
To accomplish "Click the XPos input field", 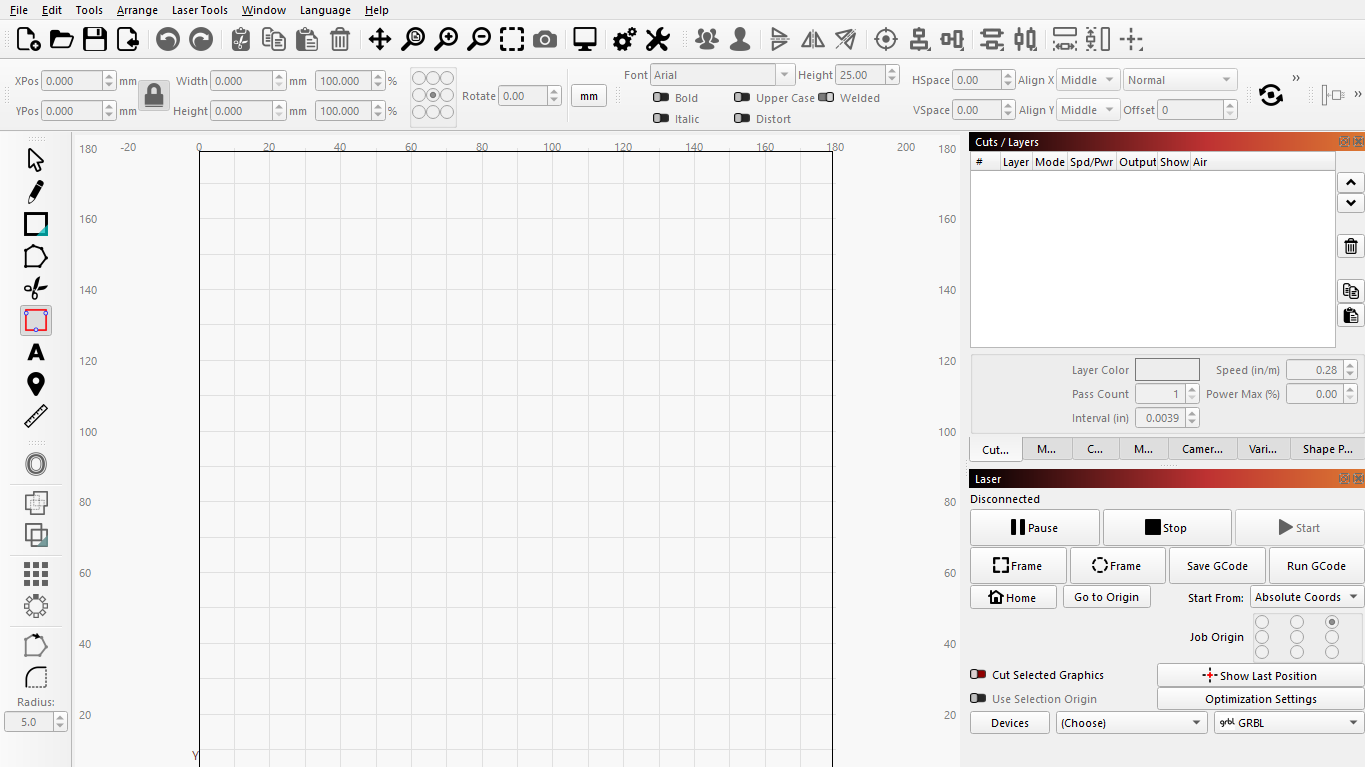I will pyautogui.click(x=72, y=81).
